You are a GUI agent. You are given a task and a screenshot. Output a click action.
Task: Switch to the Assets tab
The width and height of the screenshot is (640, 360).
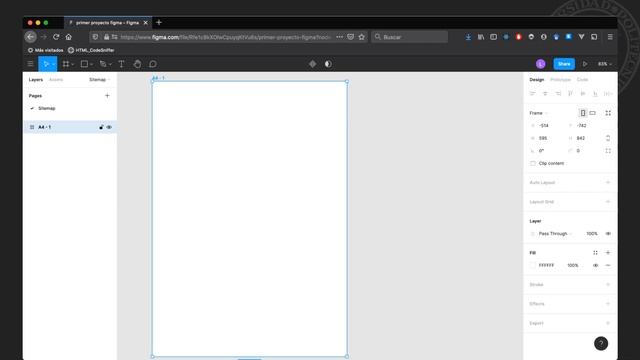pos(56,80)
